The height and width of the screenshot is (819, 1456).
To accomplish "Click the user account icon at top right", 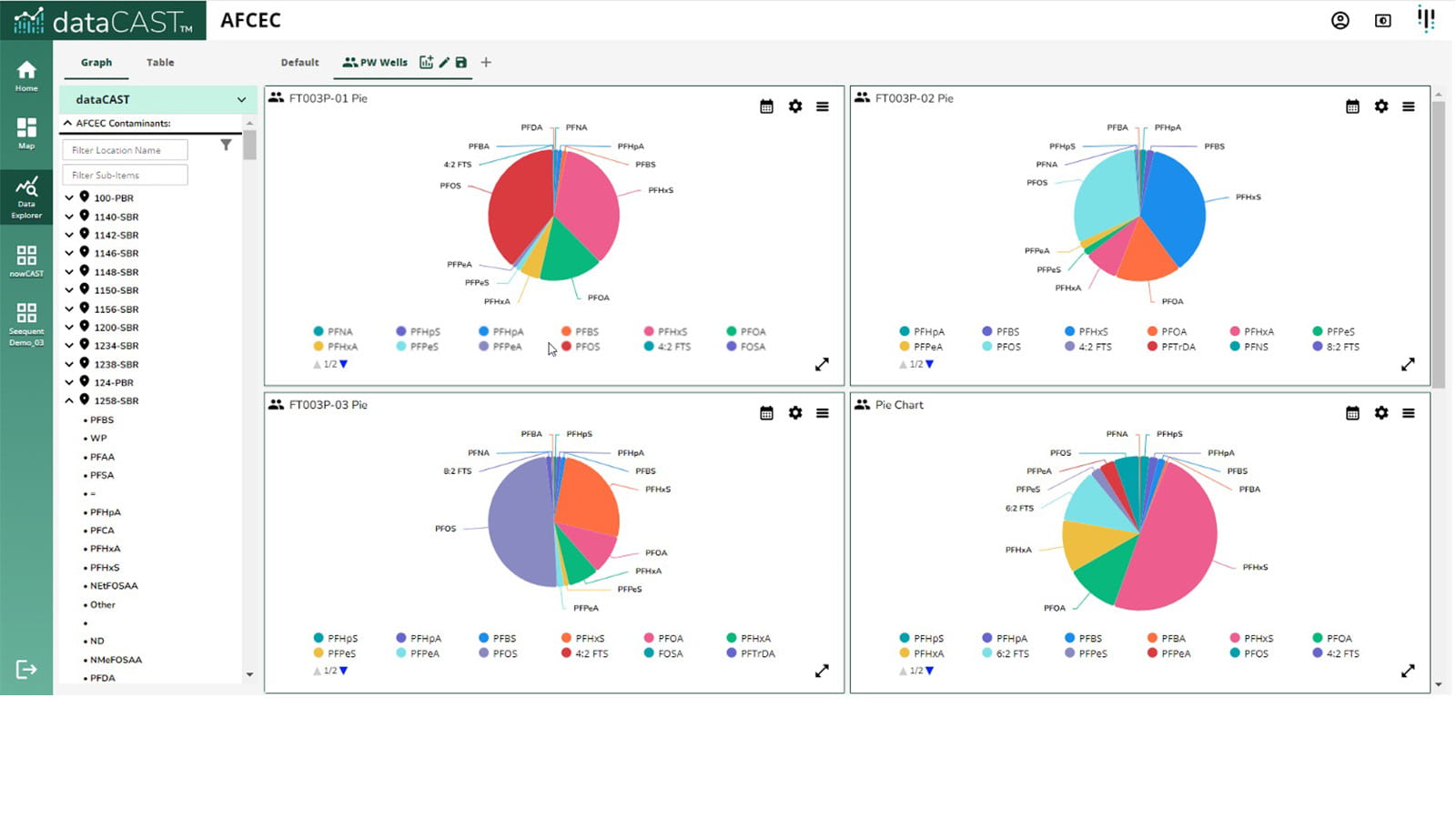I will click(x=1340, y=20).
